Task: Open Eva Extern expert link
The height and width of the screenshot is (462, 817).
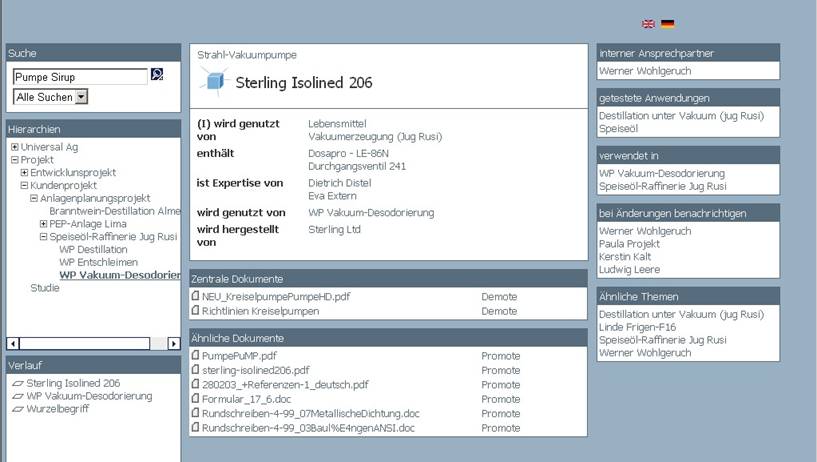Action: 332,196
